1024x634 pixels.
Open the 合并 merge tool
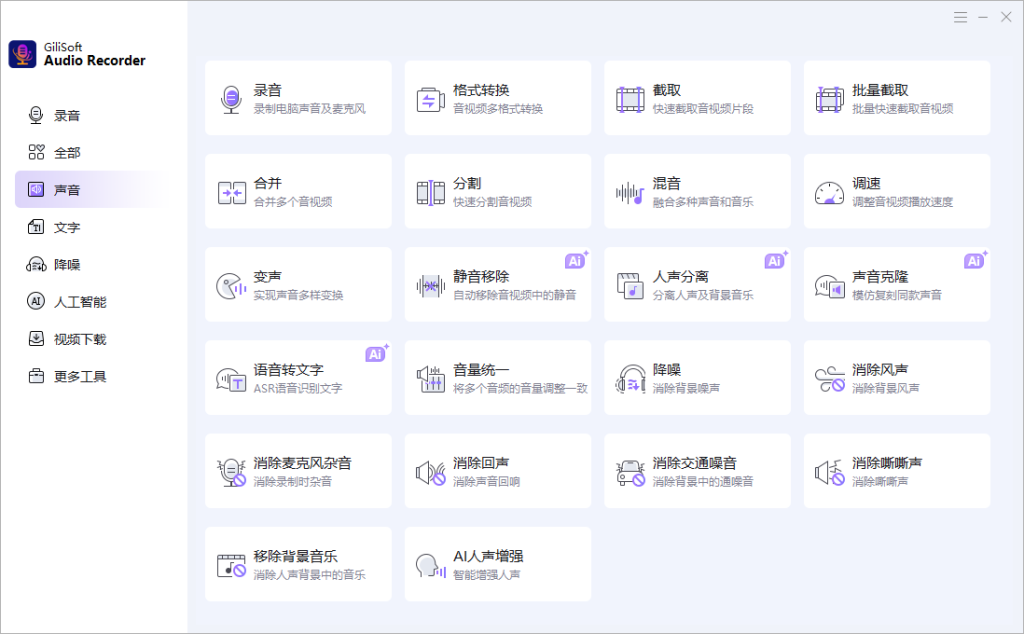(298, 190)
